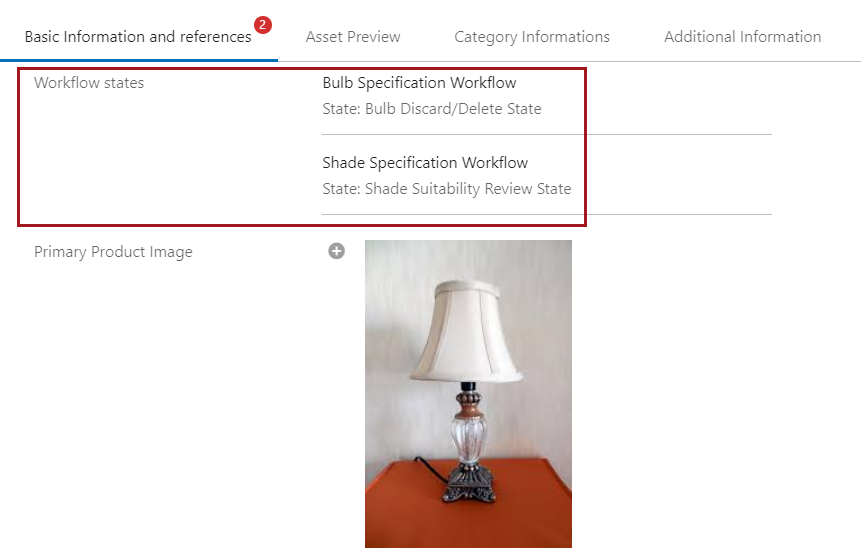Open the Category Informations tab
The height and width of the screenshot is (552, 861).
click(532, 37)
